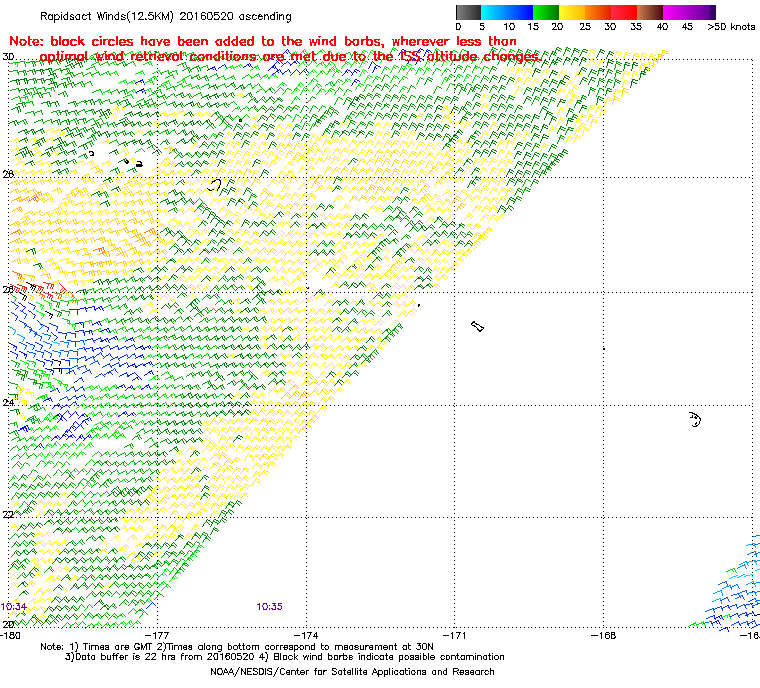Click the island outline east of -171
Image resolution: width=760 pixels, height=688 pixels.
(x=477, y=326)
